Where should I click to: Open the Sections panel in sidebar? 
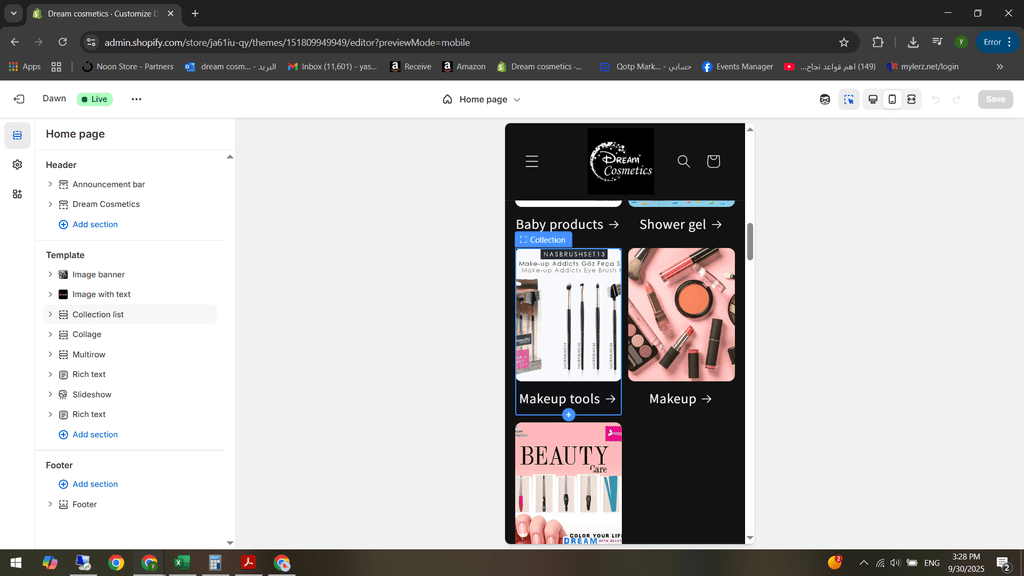[17, 135]
